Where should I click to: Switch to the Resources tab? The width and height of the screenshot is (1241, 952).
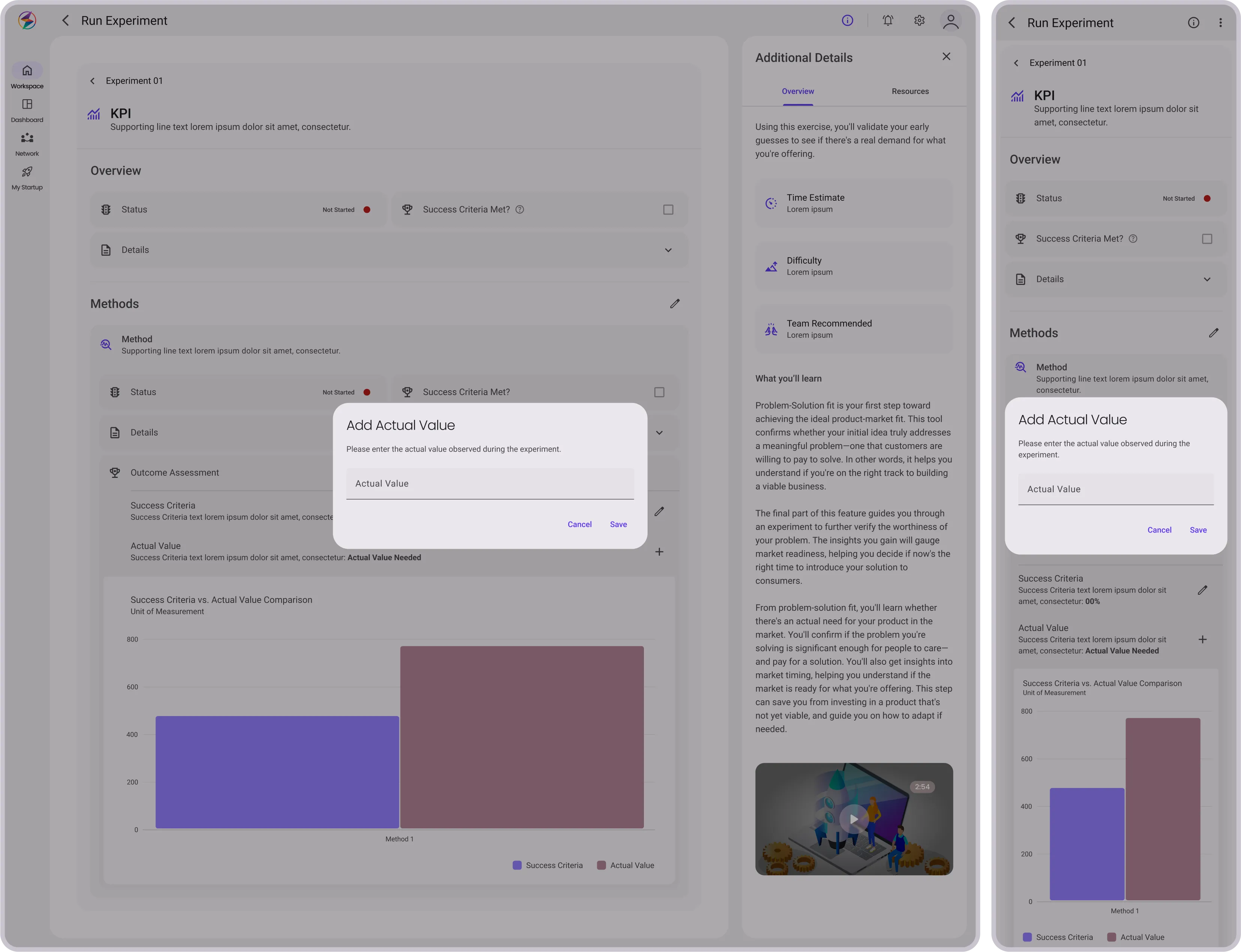pos(909,91)
